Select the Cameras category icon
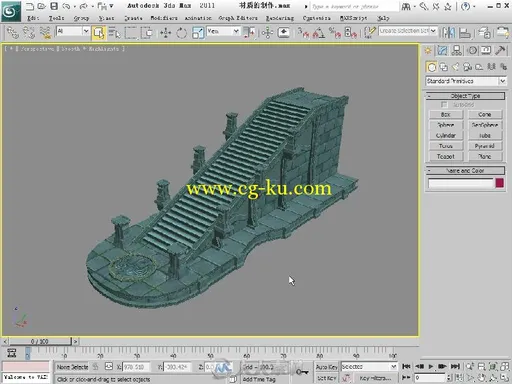This screenshot has width=512, height=384. coord(467,67)
